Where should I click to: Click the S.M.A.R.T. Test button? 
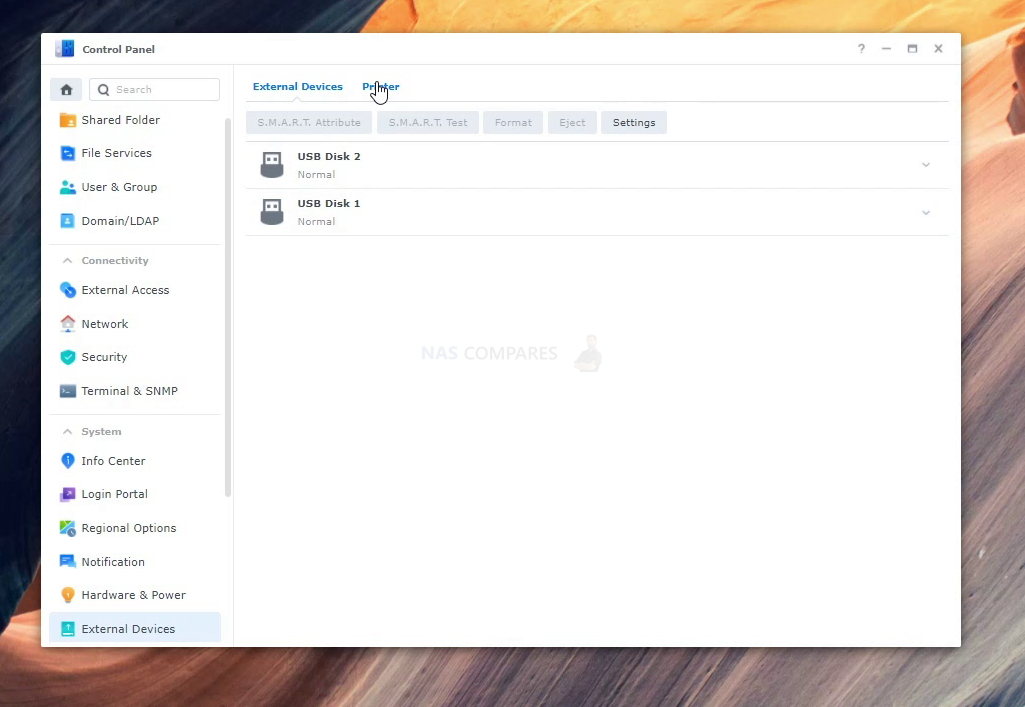pyautogui.click(x=428, y=122)
